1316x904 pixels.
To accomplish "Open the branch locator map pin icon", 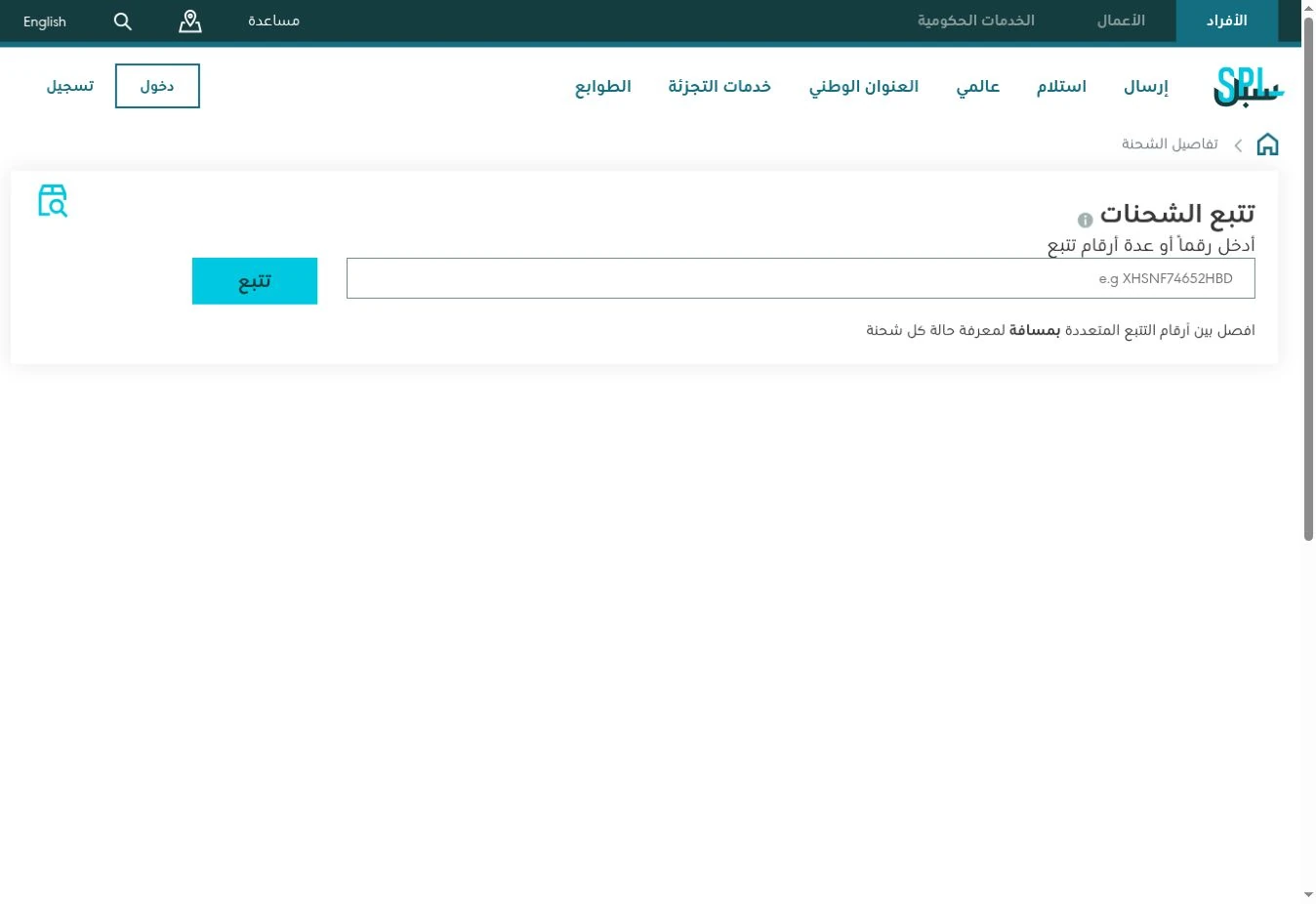I will click(x=190, y=21).
